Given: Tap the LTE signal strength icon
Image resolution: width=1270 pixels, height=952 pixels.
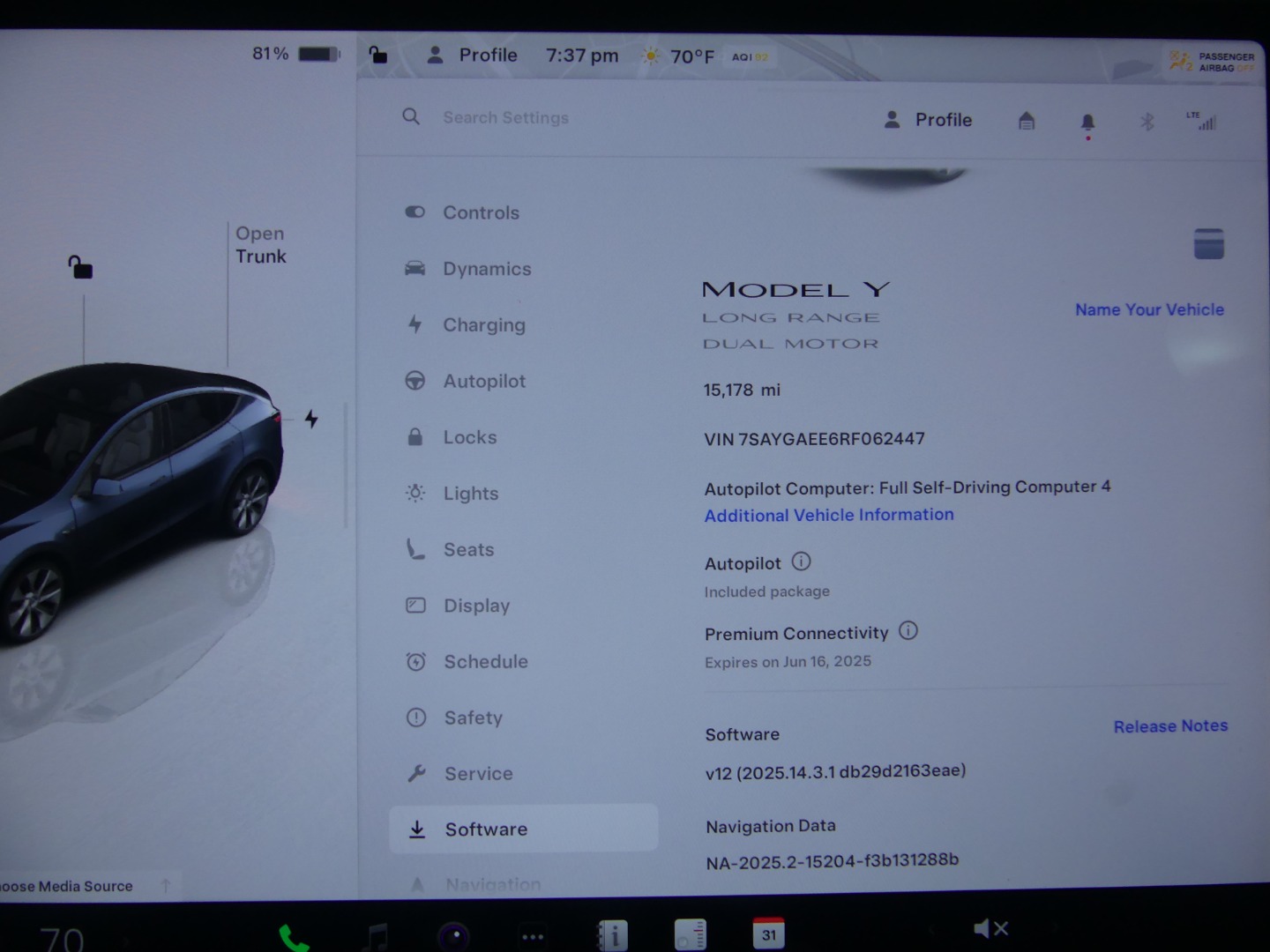Looking at the screenshot, I should (x=1201, y=121).
